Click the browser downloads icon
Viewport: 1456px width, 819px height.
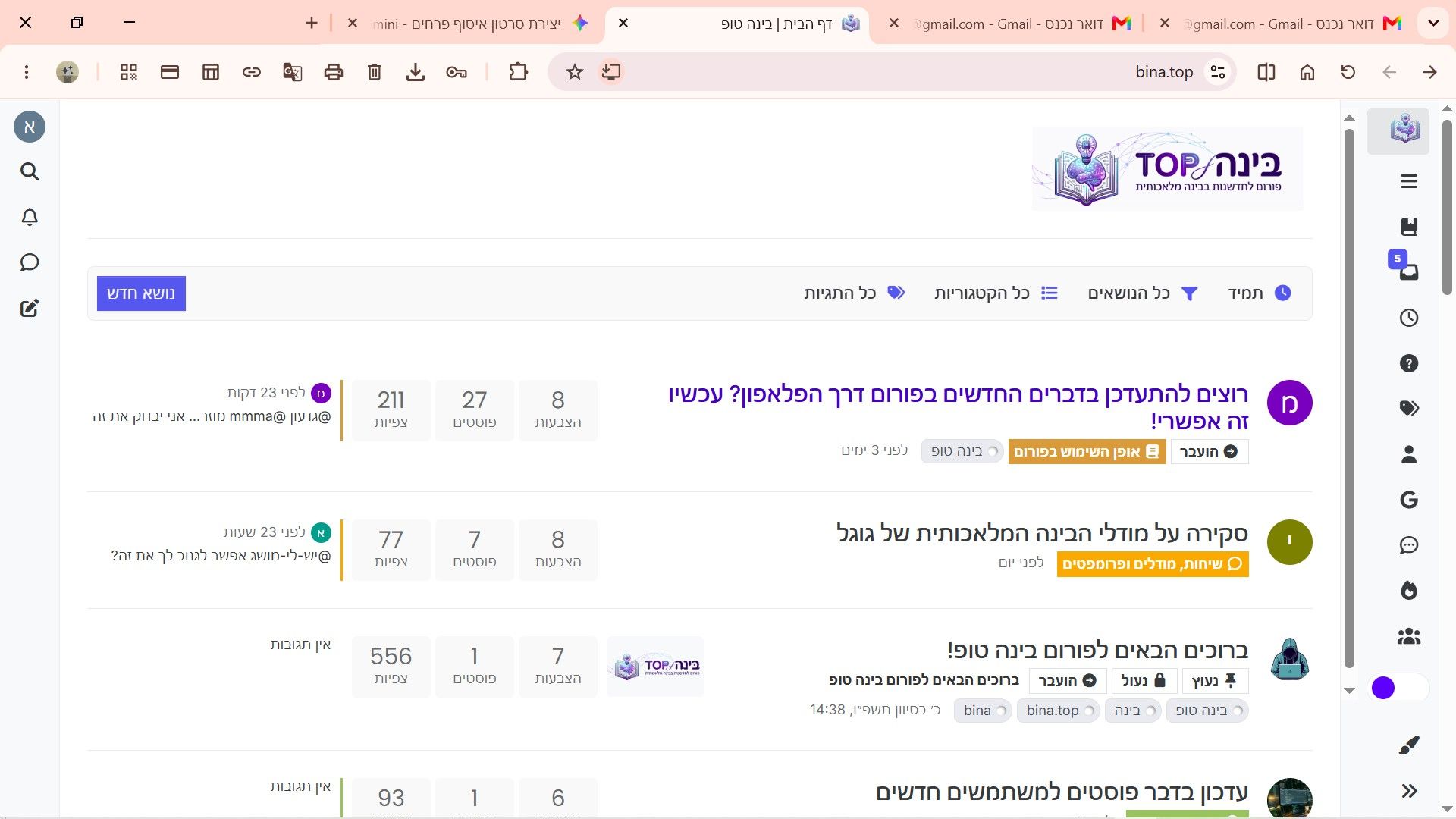[x=416, y=72]
